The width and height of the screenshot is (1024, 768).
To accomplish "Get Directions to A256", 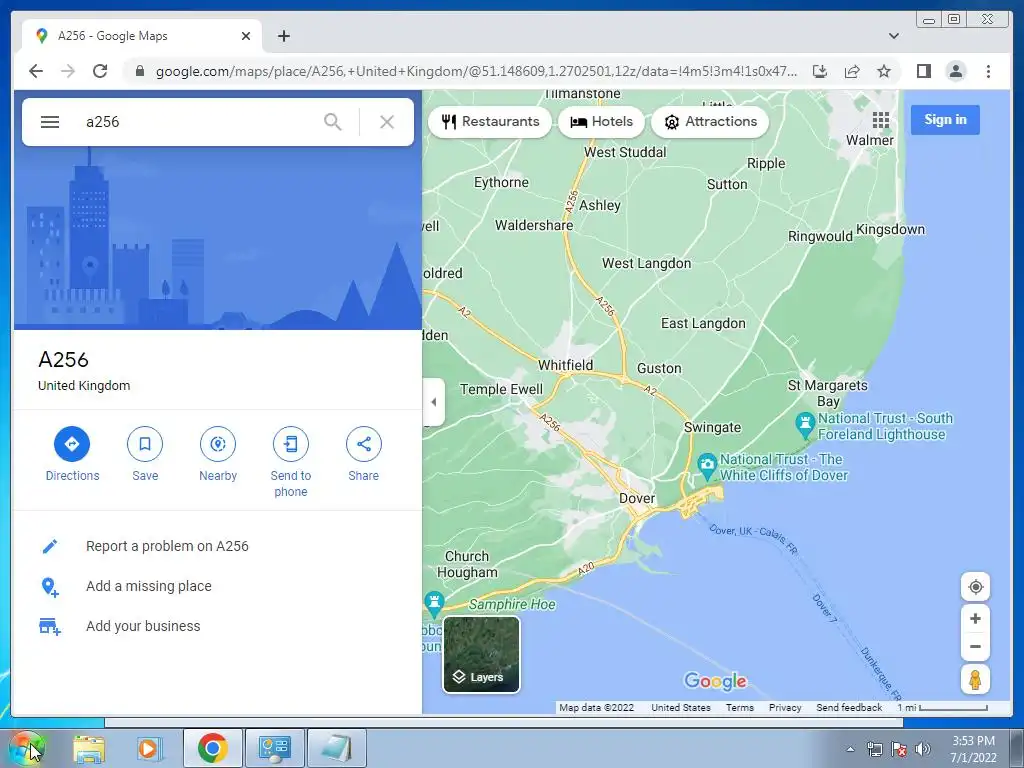I will click(x=72, y=455).
